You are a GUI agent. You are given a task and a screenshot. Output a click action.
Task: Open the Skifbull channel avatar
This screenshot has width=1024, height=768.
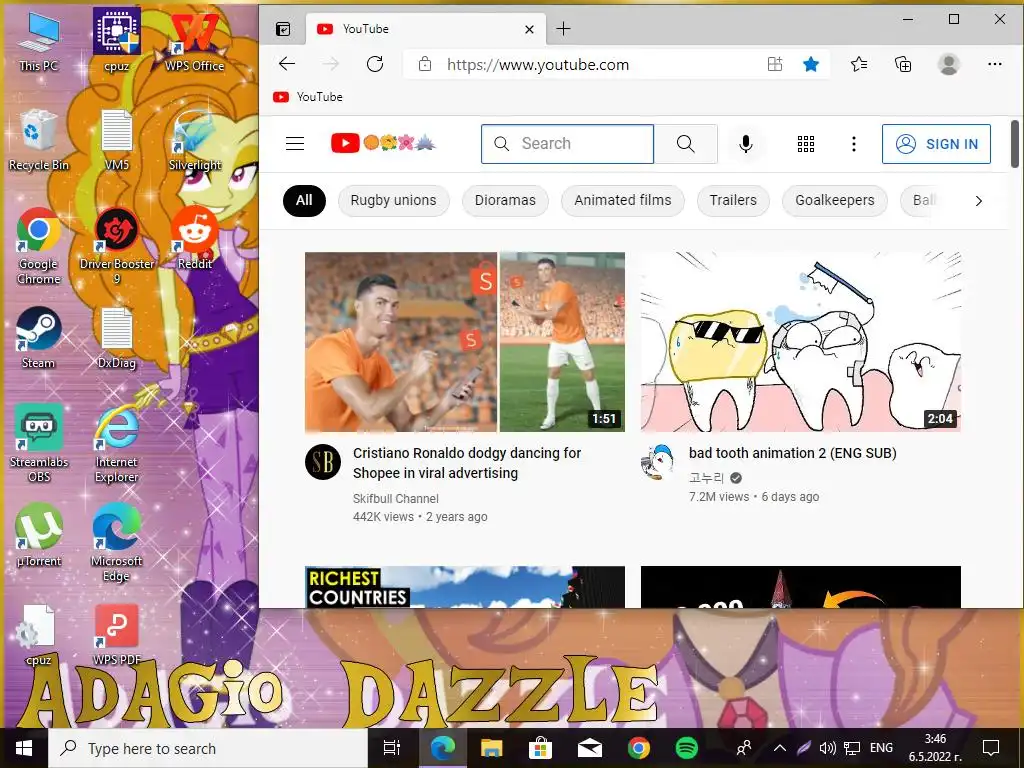pyautogui.click(x=323, y=462)
